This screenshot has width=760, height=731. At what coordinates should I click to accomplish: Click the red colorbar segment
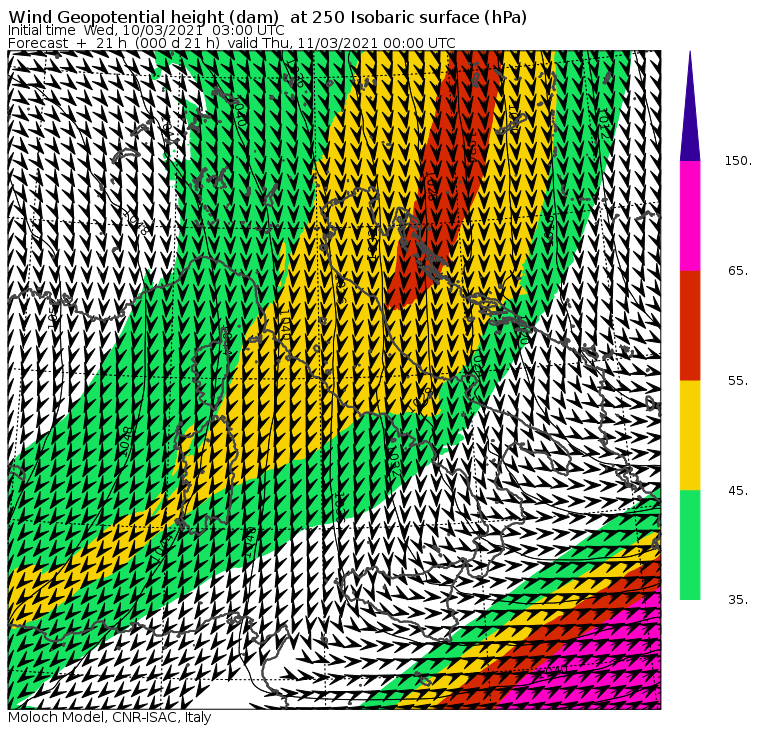click(690, 325)
